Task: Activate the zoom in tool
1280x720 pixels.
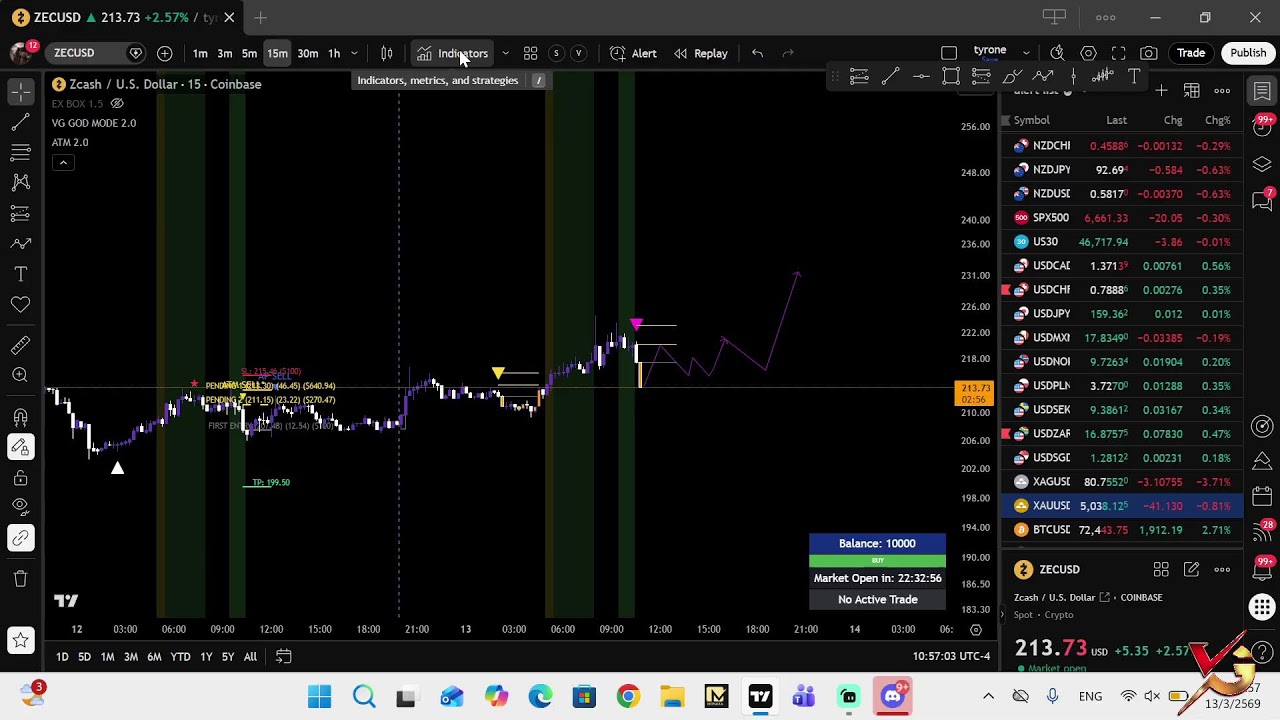Action: tap(20, 375)
